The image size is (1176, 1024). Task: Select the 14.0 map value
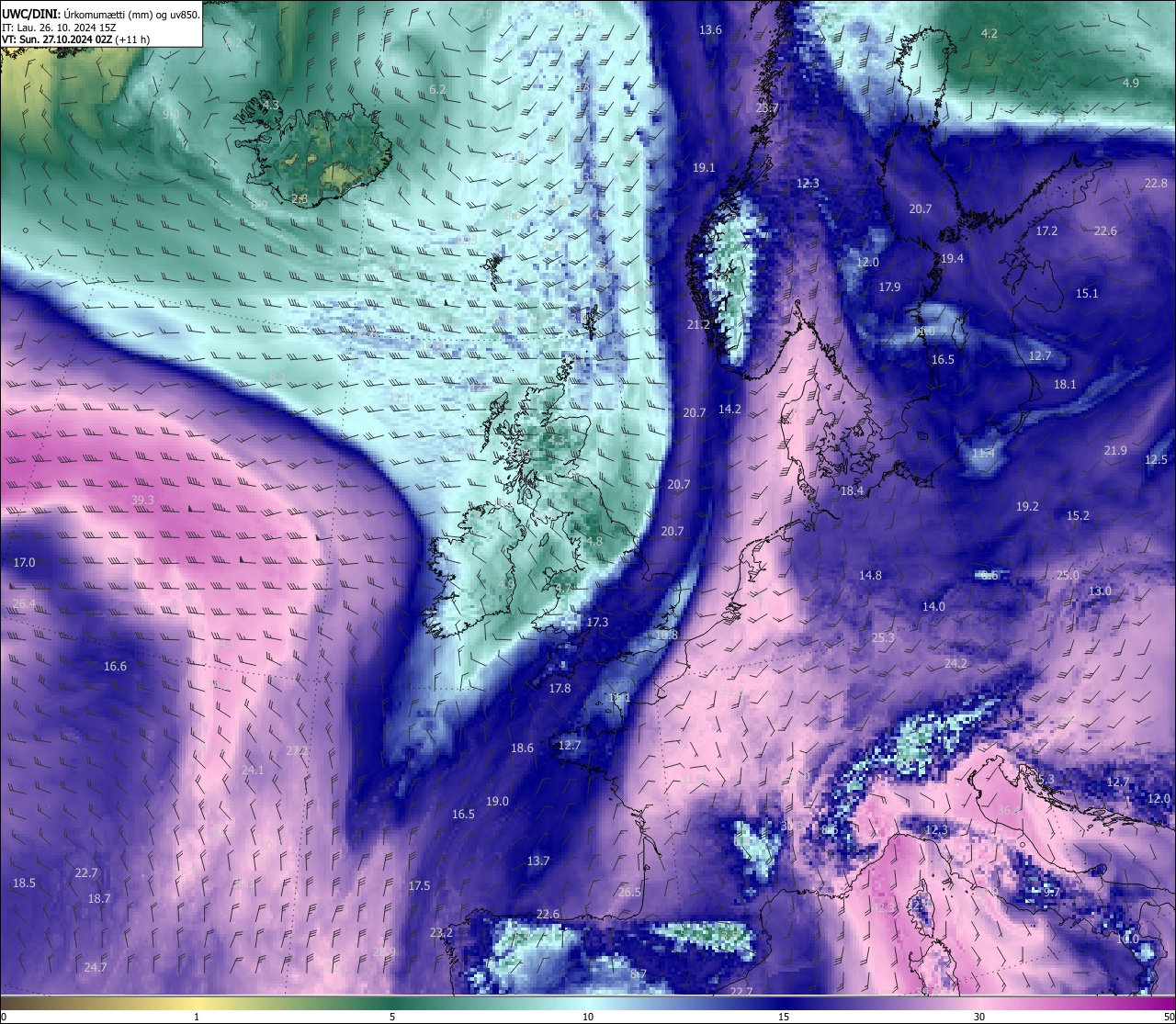pyautogui.click(x=933, y=607)
